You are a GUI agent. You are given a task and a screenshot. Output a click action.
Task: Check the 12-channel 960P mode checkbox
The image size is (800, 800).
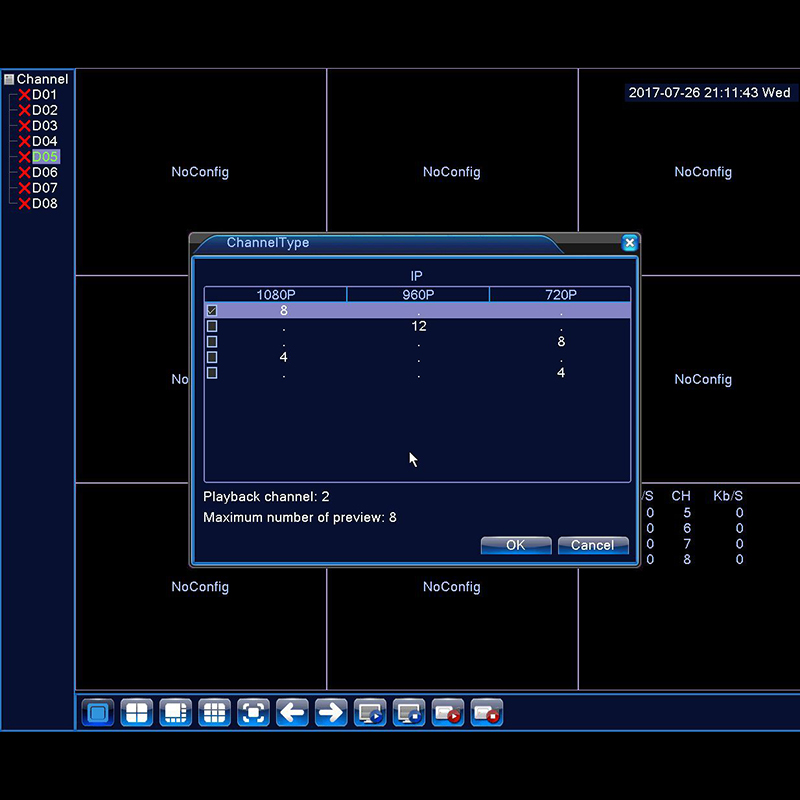point(212,326)
